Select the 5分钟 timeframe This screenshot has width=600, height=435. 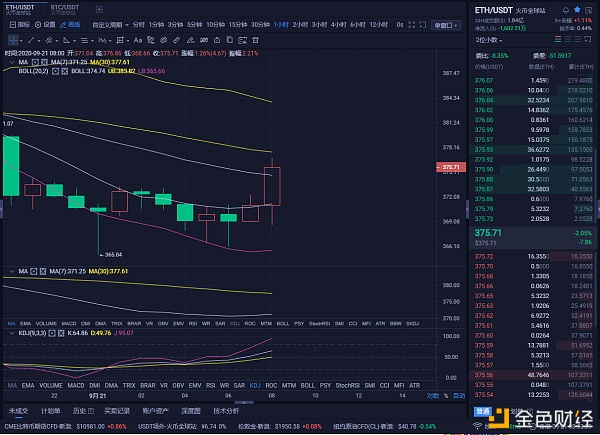point(194,25)
